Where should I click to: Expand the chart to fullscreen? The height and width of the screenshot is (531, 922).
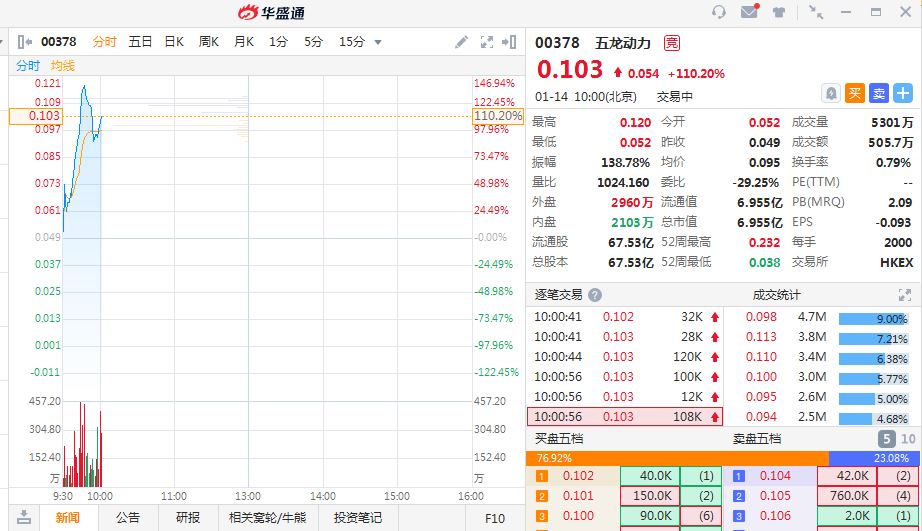tap(487, 42)
